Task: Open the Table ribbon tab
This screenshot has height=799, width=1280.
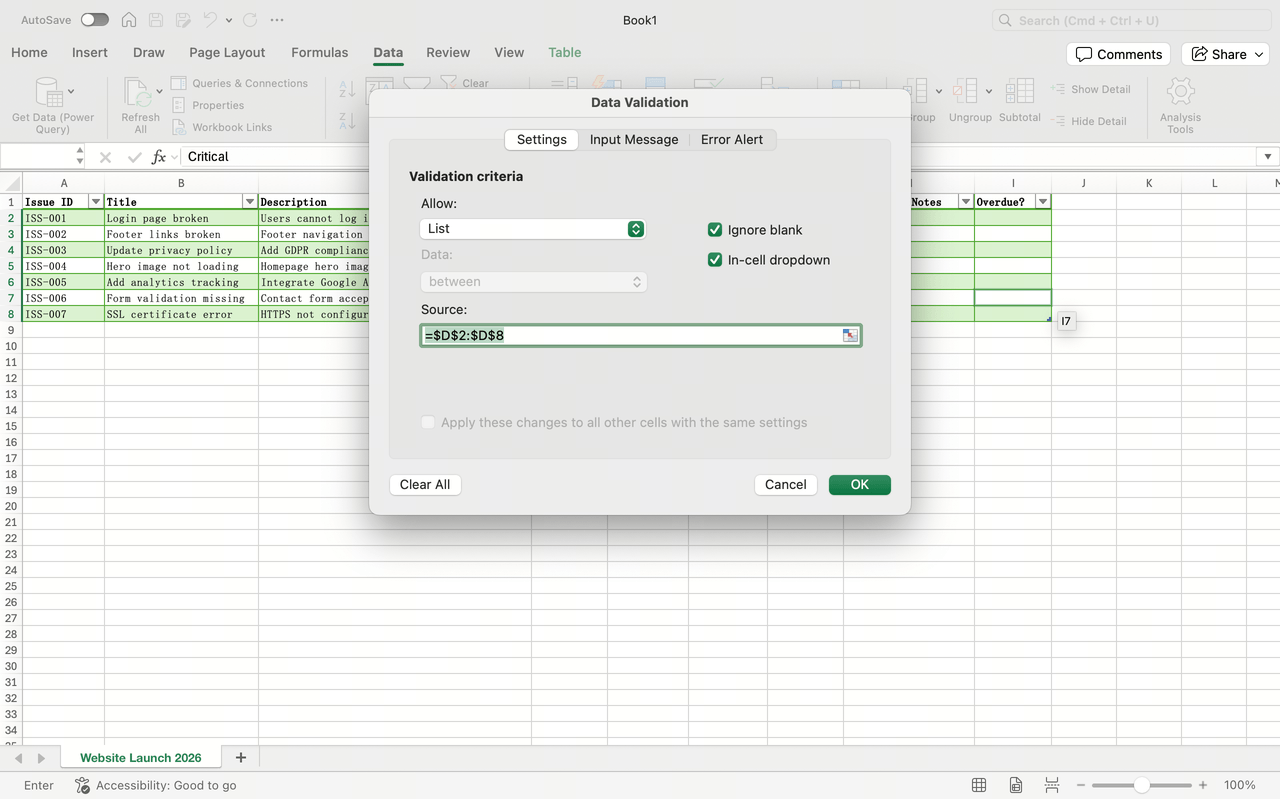Action: click(565, 52)
